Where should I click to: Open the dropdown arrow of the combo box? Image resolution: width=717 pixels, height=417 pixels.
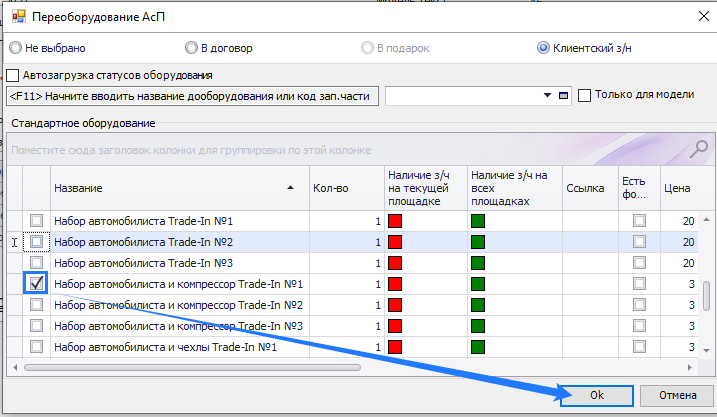(547, 96)
